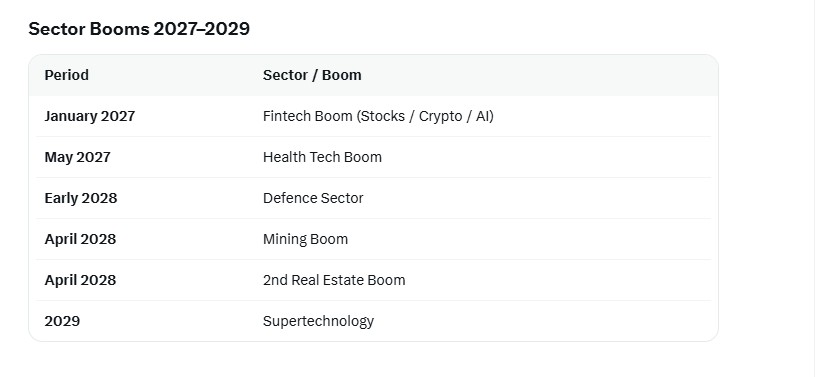Select the Period column header

pos(67,75)
